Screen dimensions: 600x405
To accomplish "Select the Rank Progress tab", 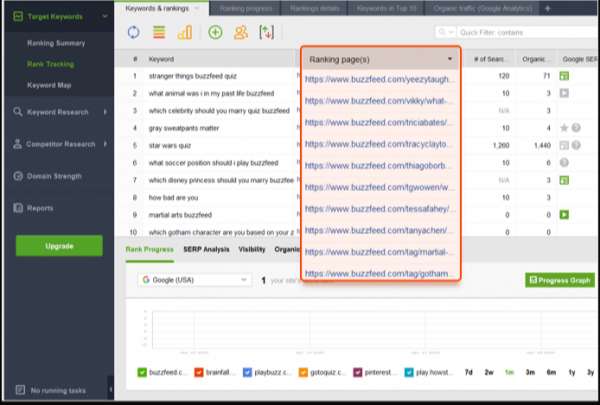I will pyautogui.click(x=150, y=250).
